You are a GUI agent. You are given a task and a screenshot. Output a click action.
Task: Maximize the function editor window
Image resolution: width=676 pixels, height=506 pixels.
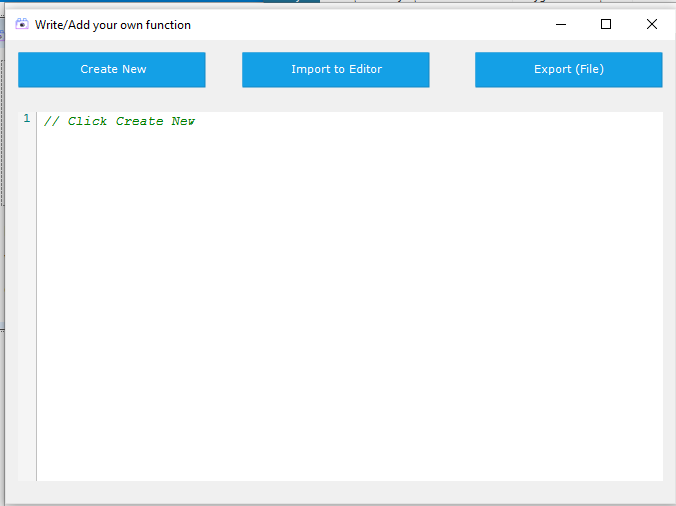pyautogui.click(x=605, y=24)
